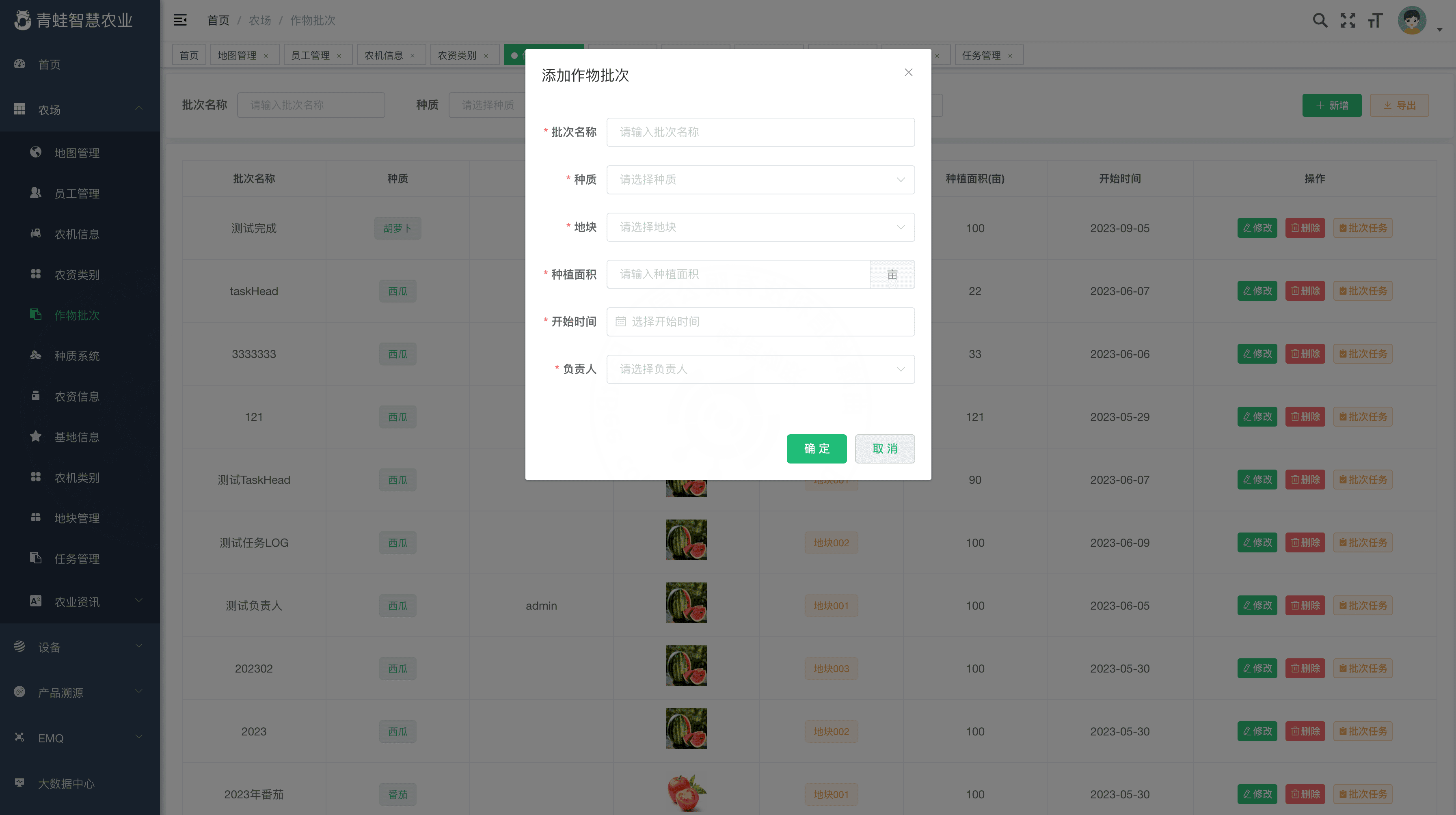1456x815 pixels.
Task: Expand the 种质 dropdown in dialog
Action: coord(760,180)
